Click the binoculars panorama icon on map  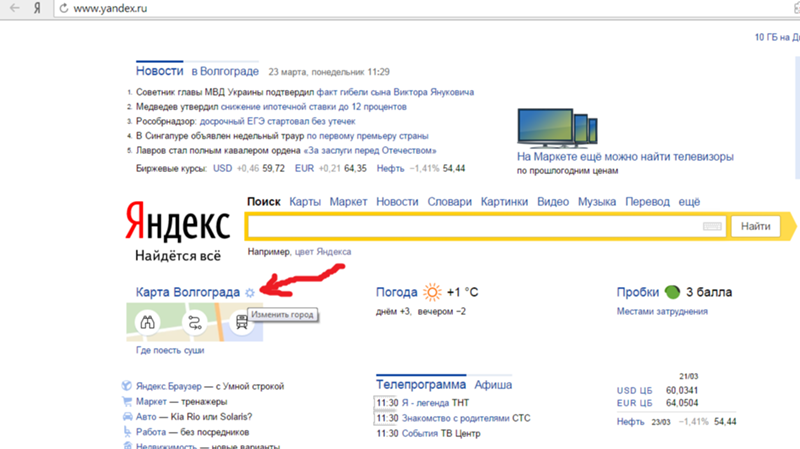pos(147,322)
